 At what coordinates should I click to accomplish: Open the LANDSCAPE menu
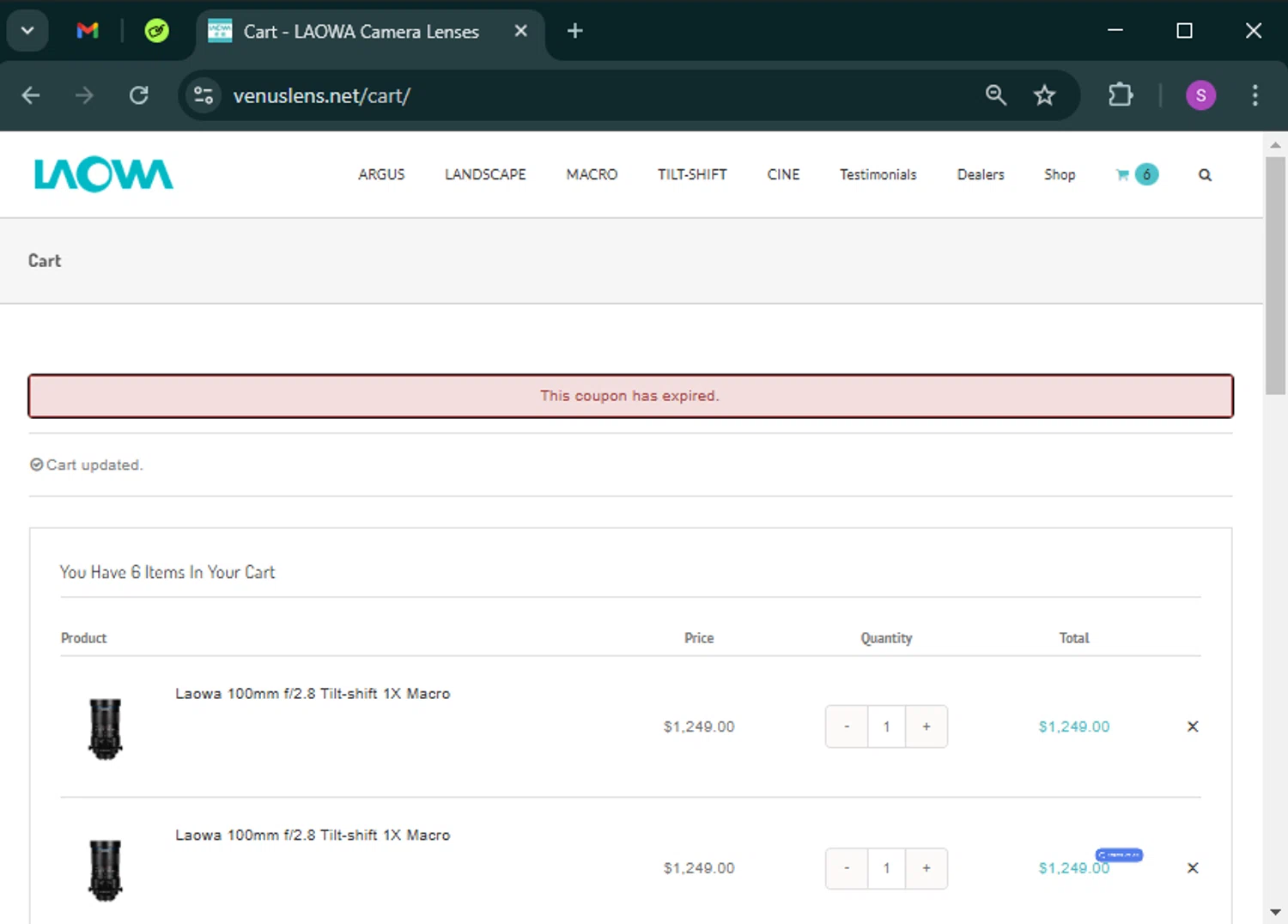(485, 174)
